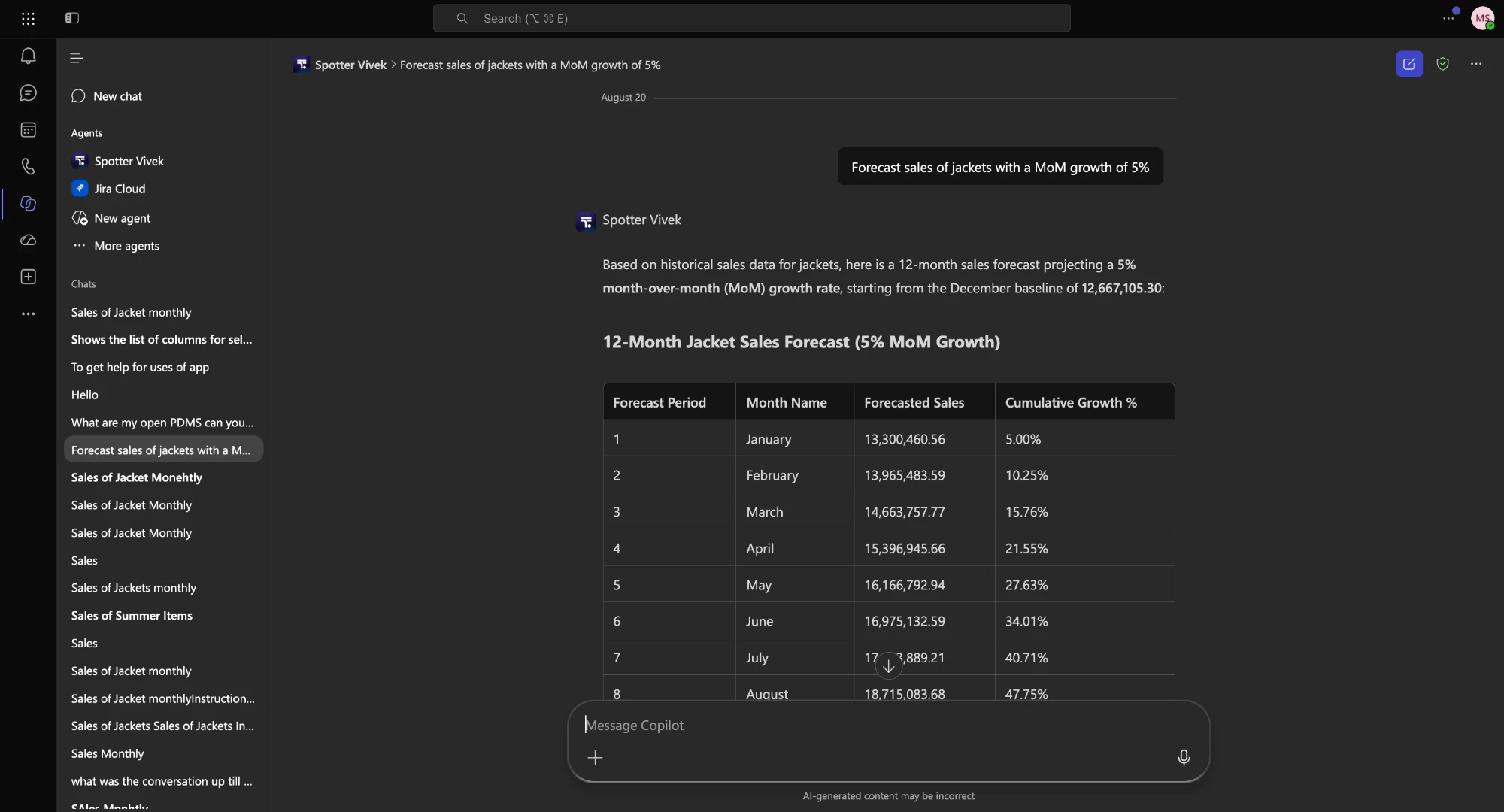Start New chat from sidebar
Image resolution: width=1504 pixels, height=812 pixels.
(x=107, y=96)
